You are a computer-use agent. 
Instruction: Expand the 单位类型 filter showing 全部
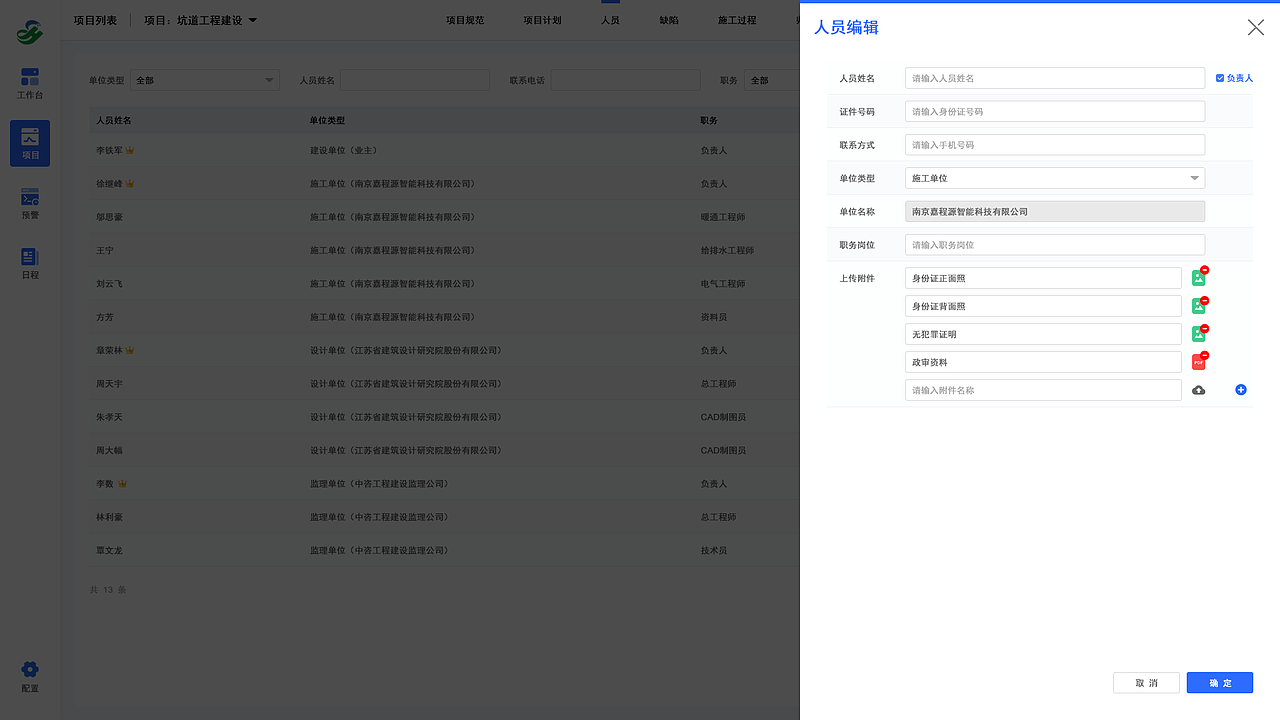[x=203, y=80]
